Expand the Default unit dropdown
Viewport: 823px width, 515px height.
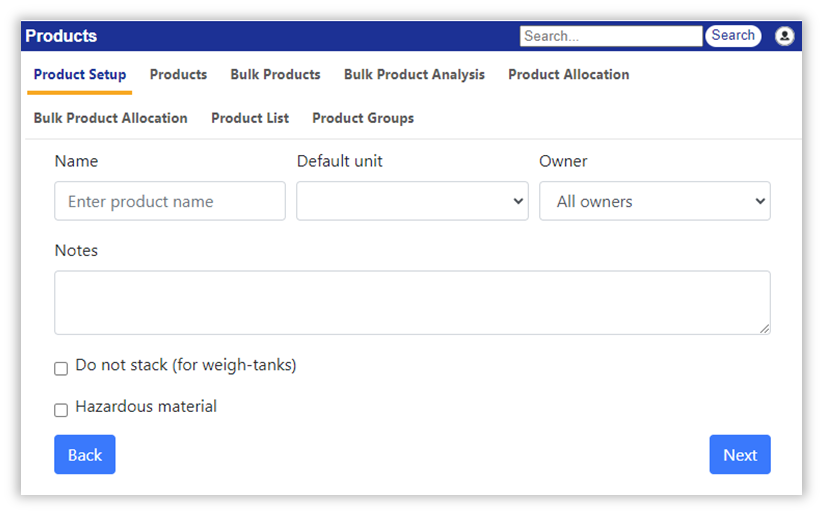click(x=412, y=201)
